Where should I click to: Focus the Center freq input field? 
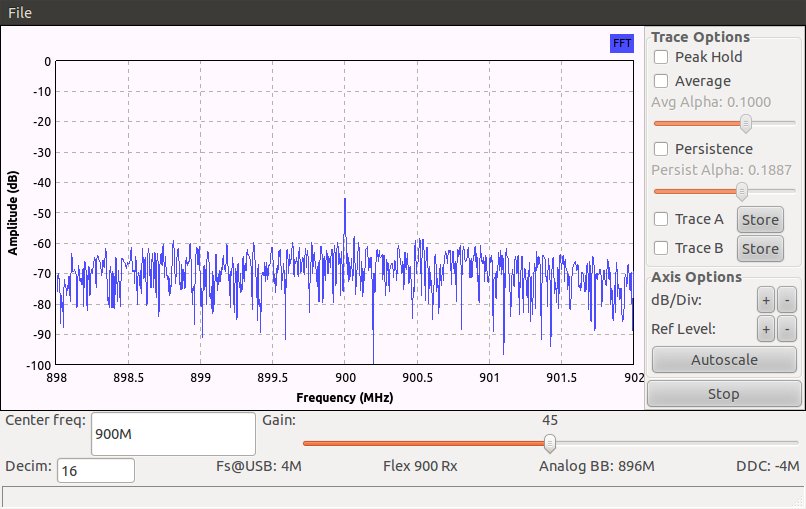click(x=174, y=435)
